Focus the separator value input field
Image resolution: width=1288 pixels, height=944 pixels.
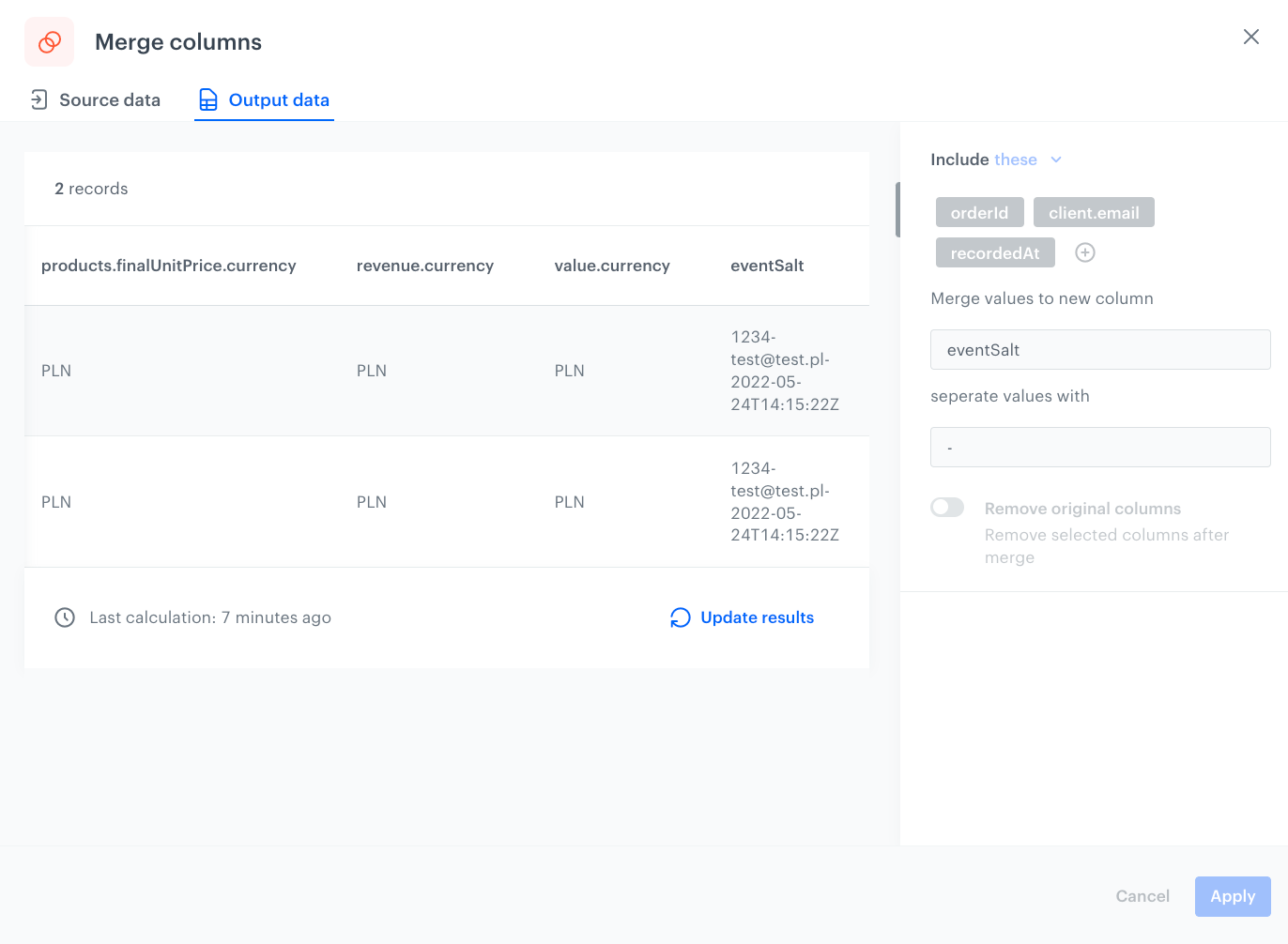pyautogui.click(x=1099, y=448)
